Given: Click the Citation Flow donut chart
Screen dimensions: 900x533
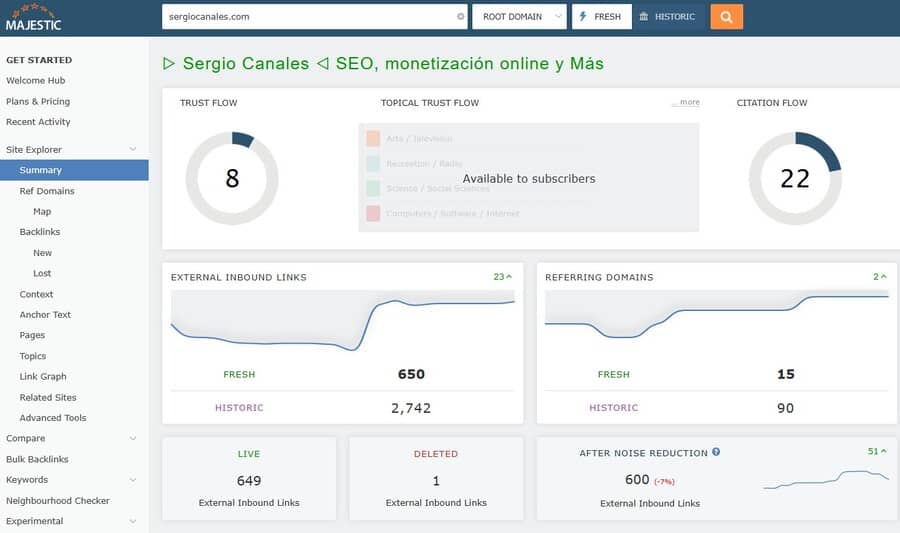Looking at the screenshot, I should point(794,178).
